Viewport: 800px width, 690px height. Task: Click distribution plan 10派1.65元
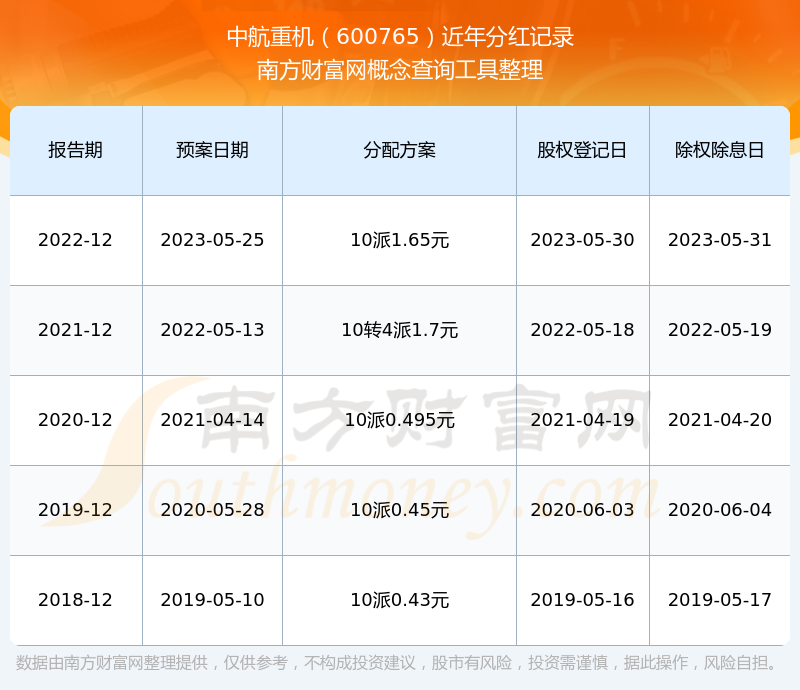point(399,240)
